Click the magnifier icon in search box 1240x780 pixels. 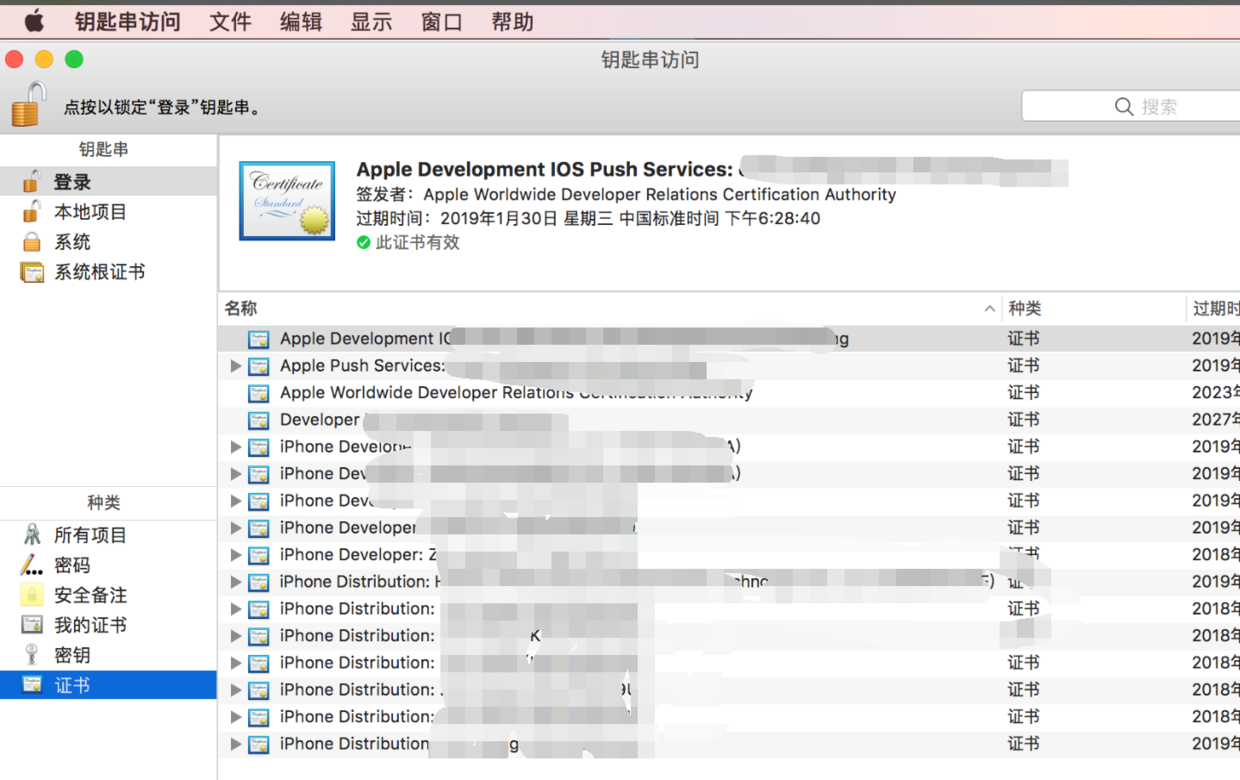(1124, 106)
